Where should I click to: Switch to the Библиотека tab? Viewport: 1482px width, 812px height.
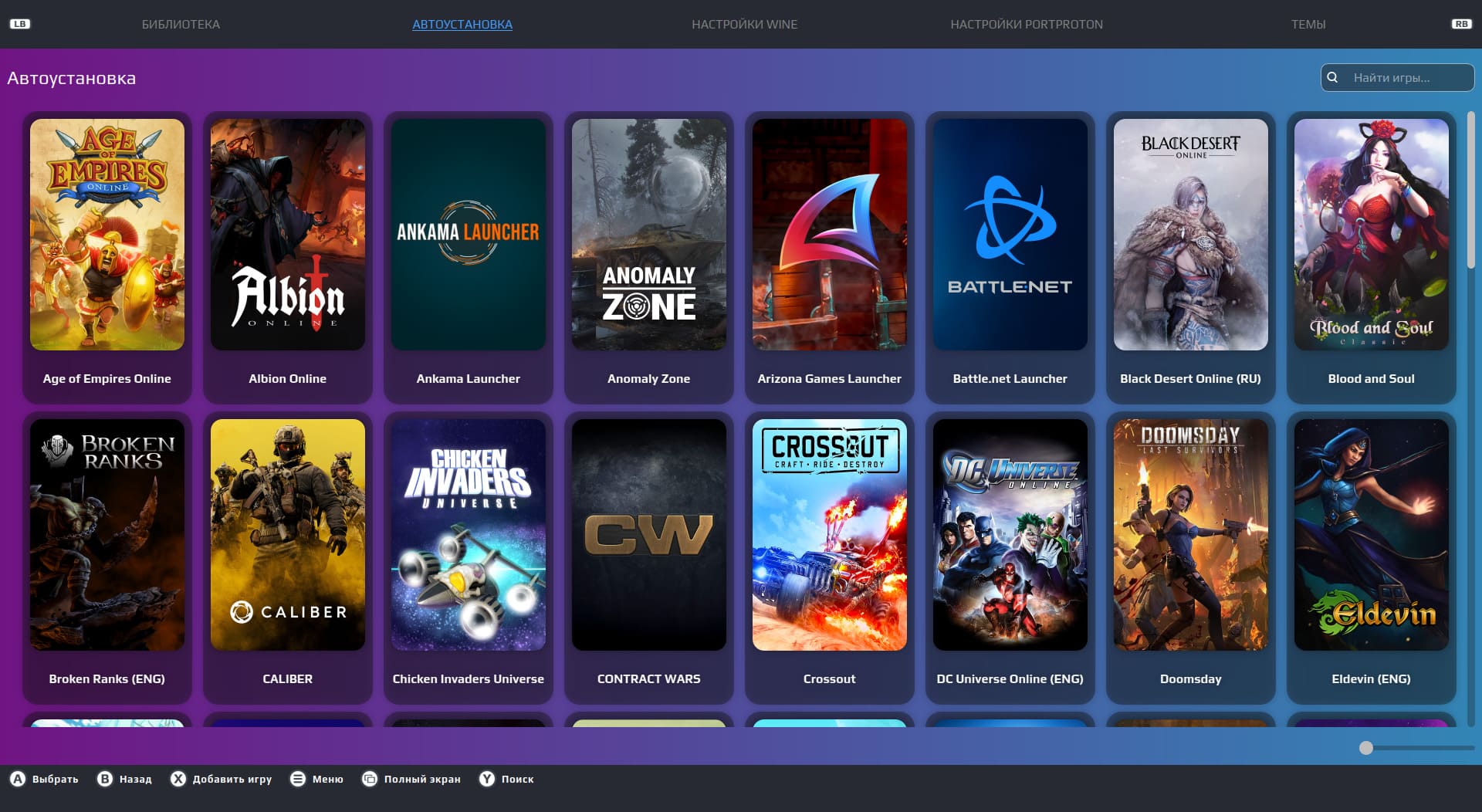pos(181,24)
